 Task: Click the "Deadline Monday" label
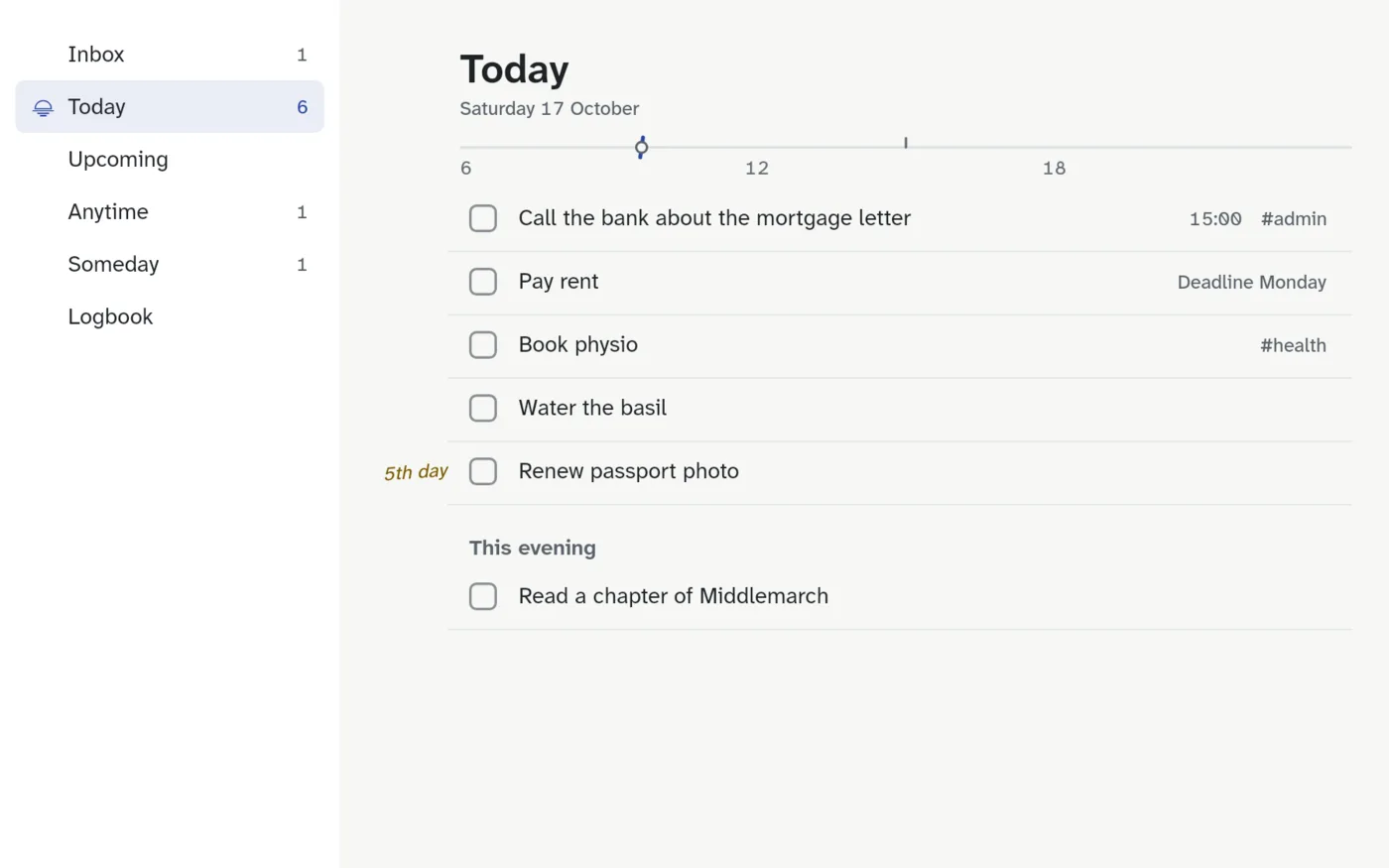tap(1252, 283)
